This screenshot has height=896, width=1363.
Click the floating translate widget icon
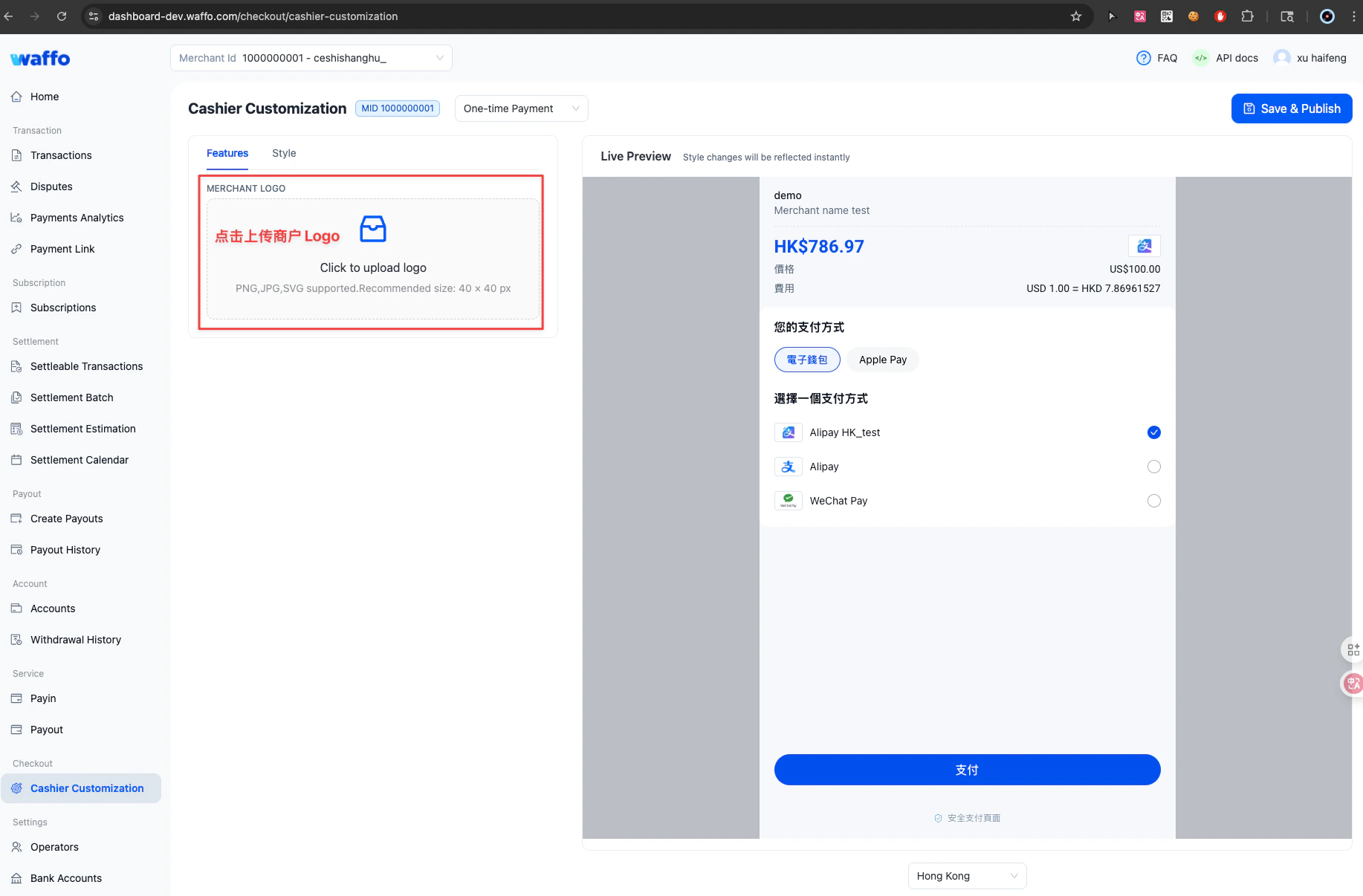pyautogui.click(x=1353, y=683)
